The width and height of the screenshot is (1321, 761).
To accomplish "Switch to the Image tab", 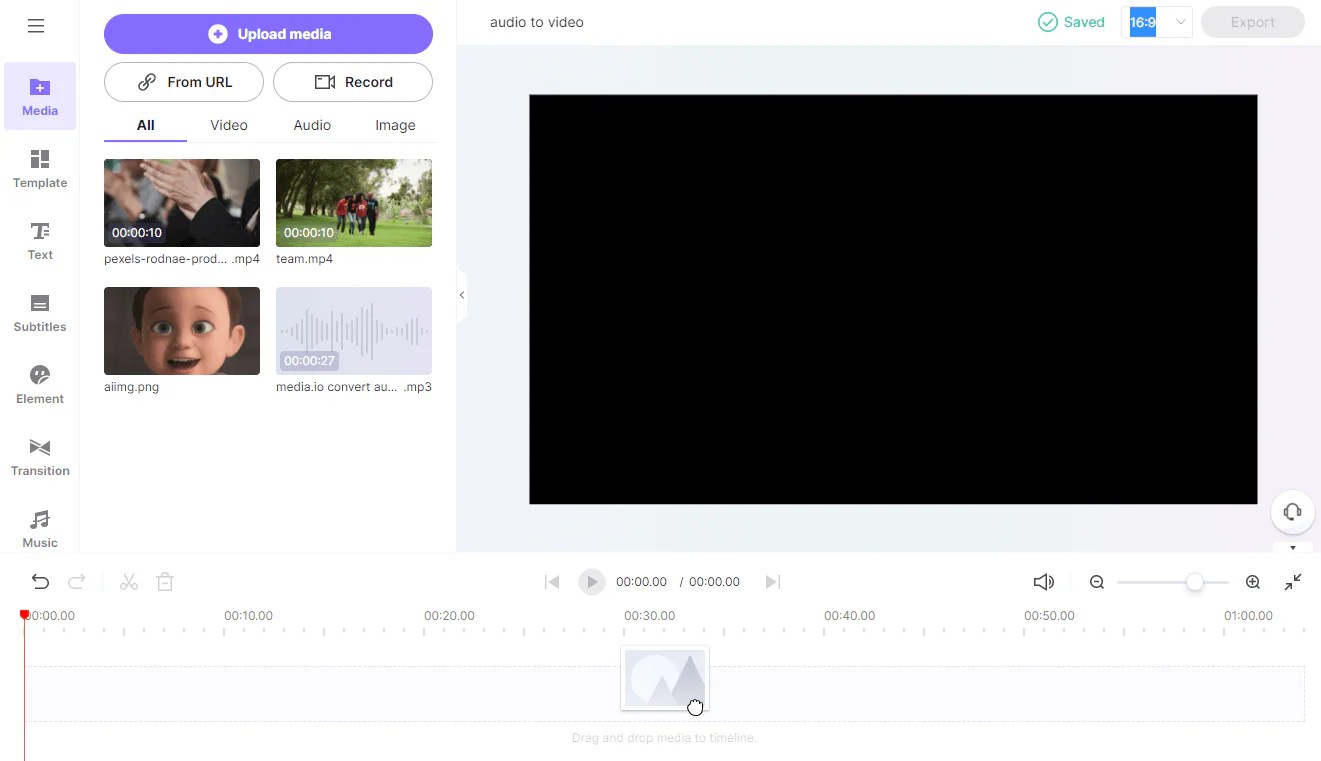I will (395, 125).
